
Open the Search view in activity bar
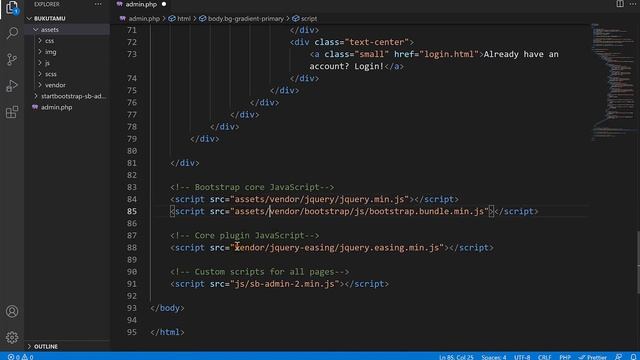[x=12, y=33]
